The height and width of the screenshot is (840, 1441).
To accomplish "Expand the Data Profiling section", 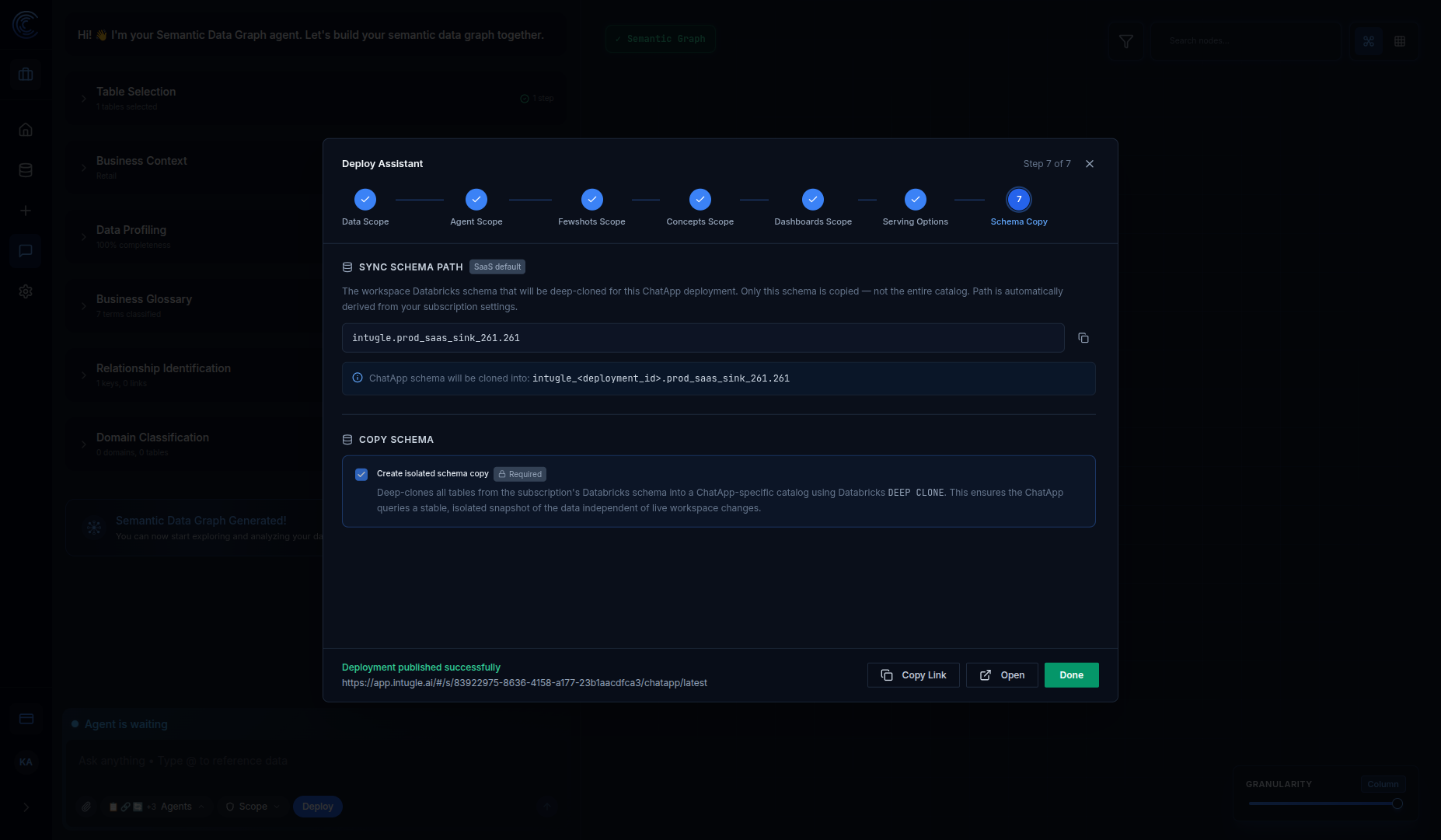I will point(84,237).
